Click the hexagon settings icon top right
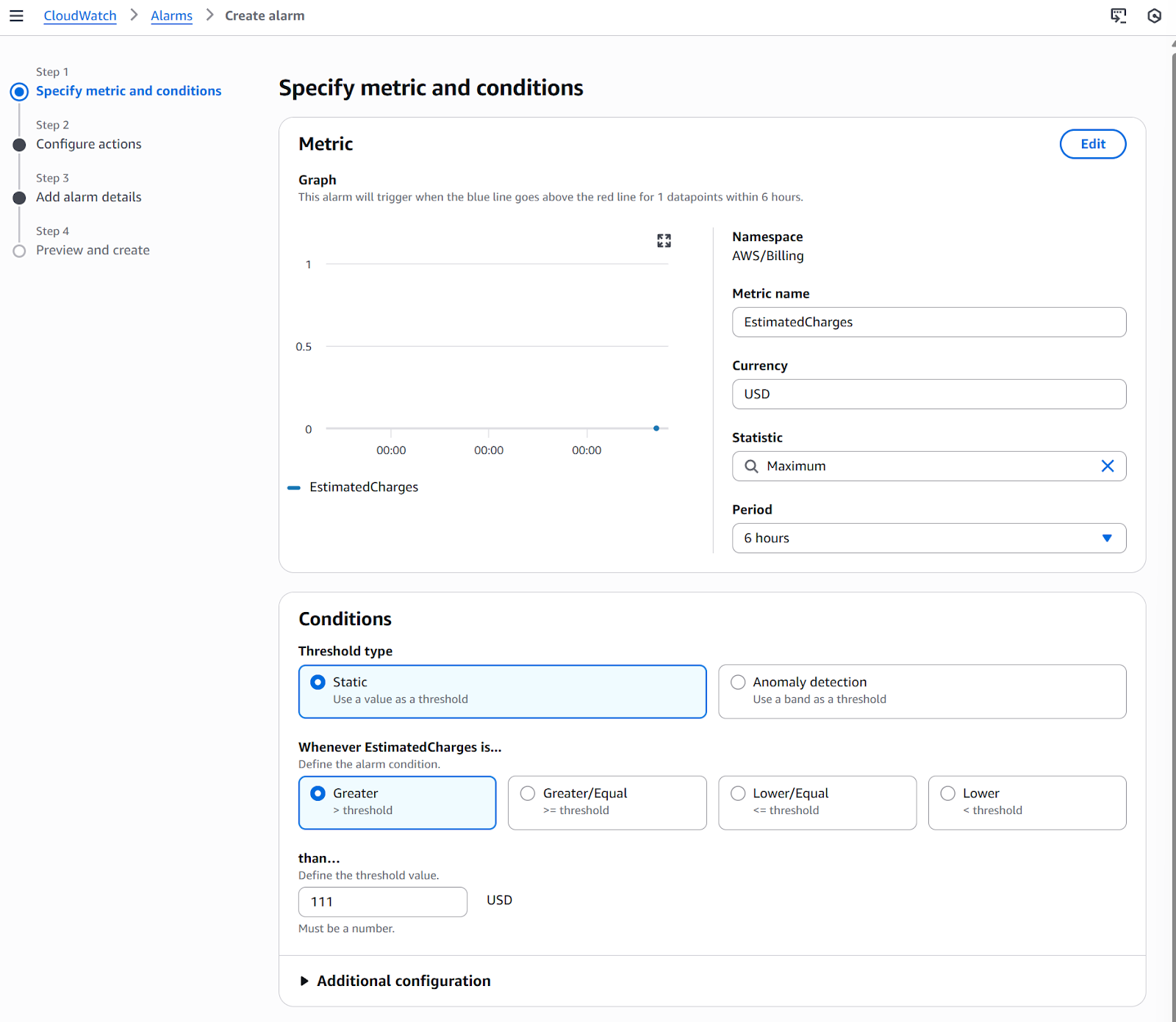Viewport: 1176px width, 1022px height. coord(1154,15)
